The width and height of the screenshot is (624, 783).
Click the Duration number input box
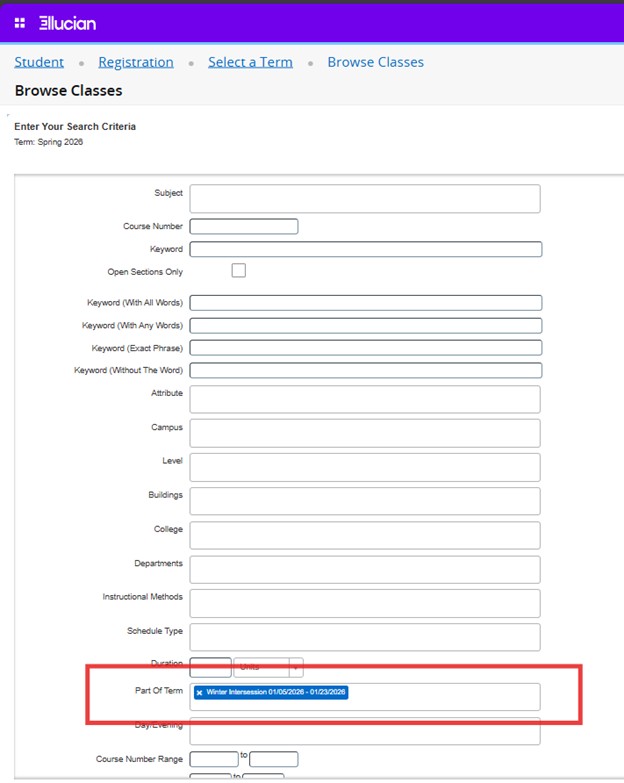click(x=210, y=667)
